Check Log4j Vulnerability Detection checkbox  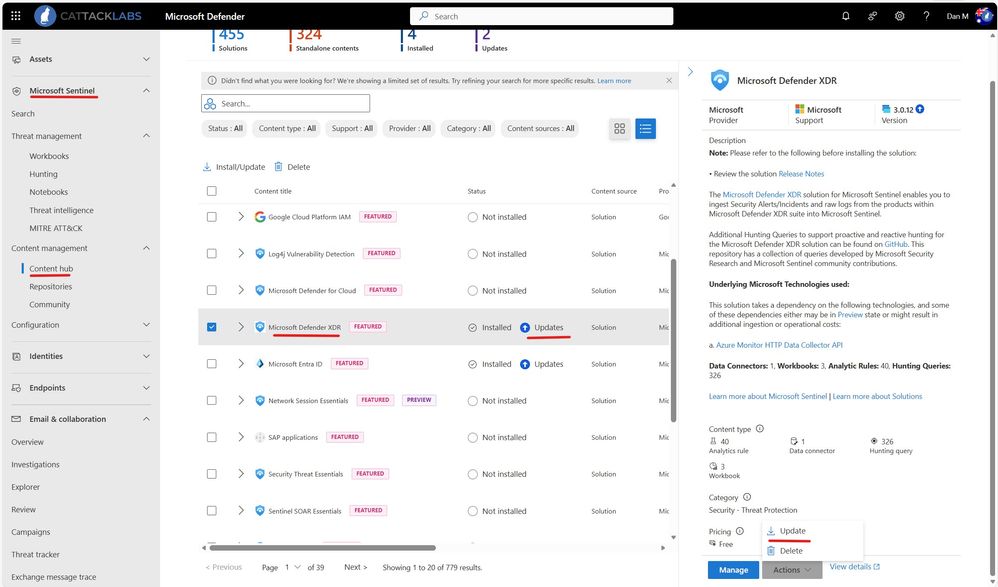tap(212, 253)
